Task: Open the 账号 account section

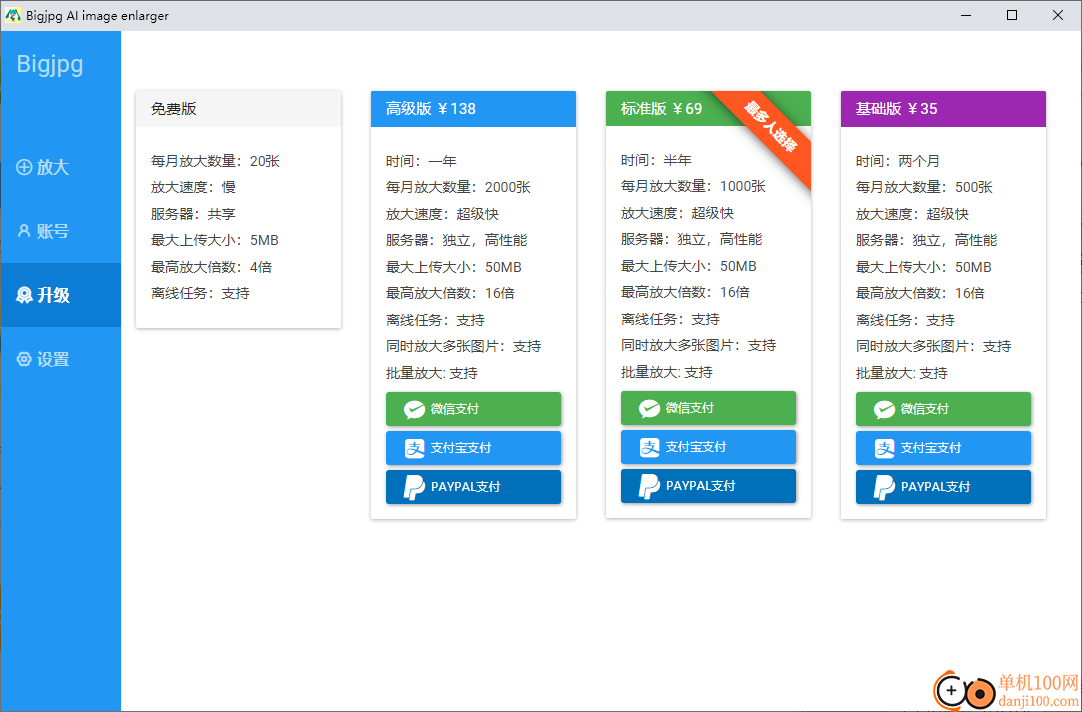Action: coord(61,231)
